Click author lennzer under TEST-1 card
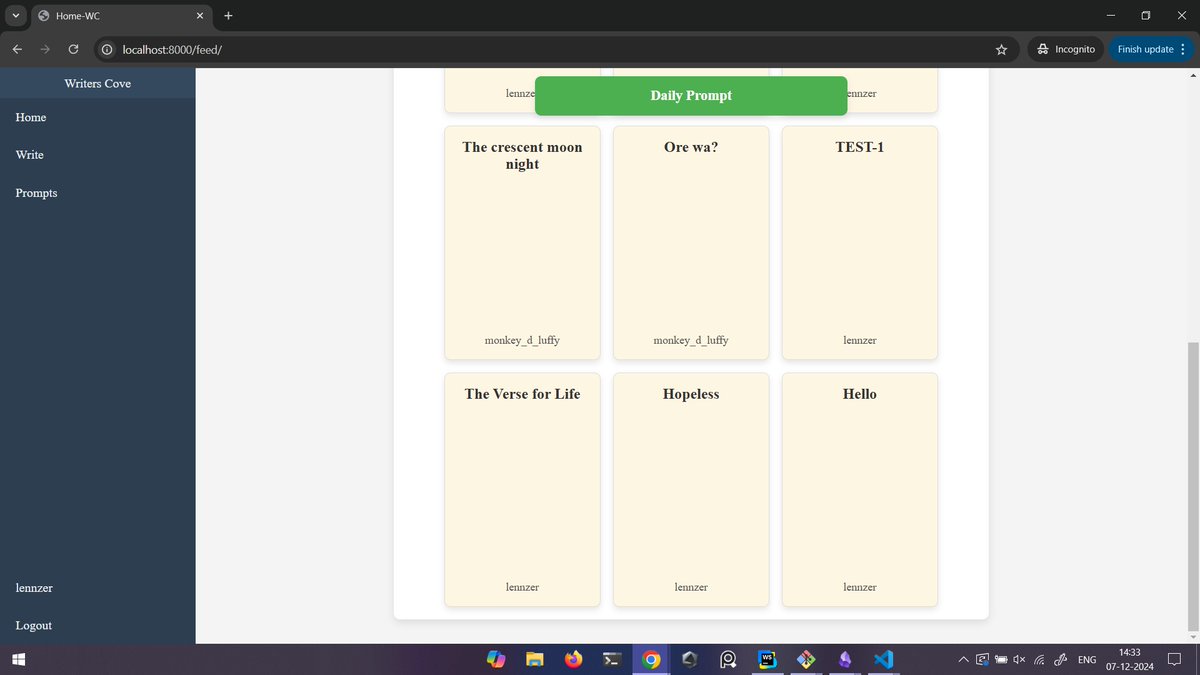1200x675 pixels. [x=860, y=340]
